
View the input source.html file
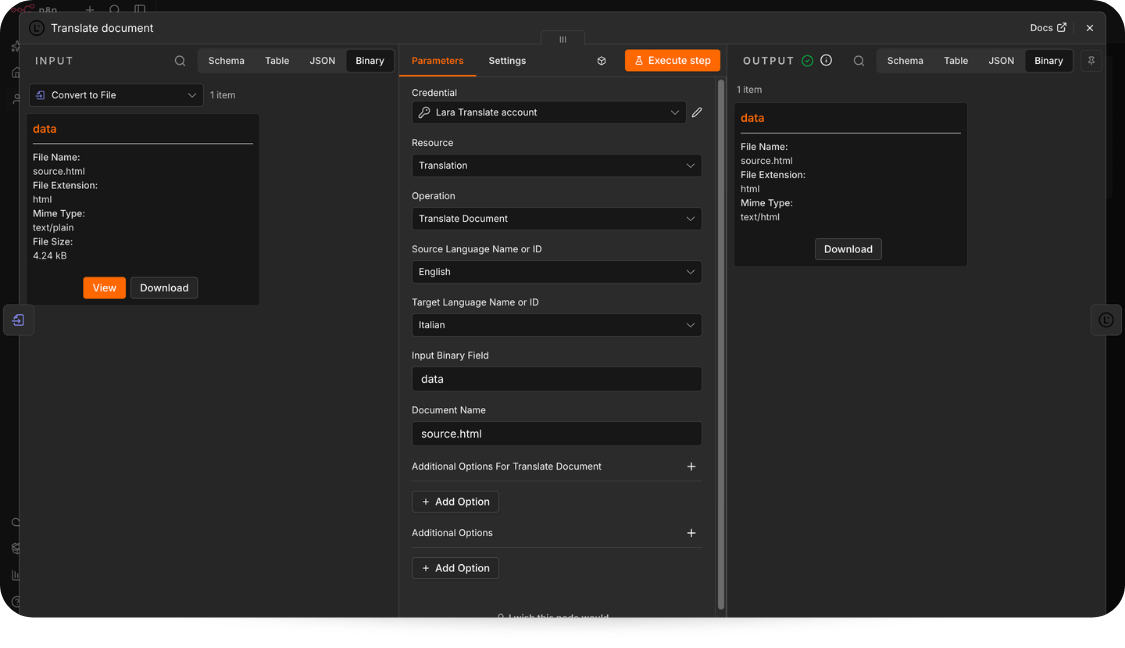[x=104, y=288]
